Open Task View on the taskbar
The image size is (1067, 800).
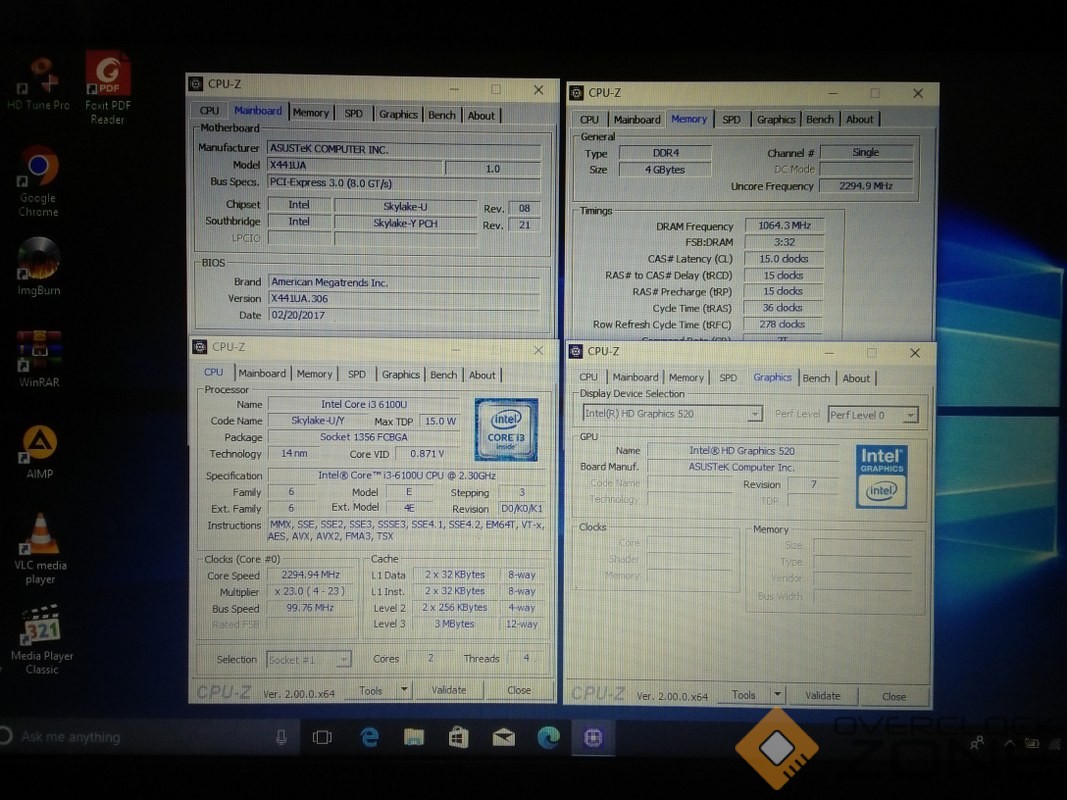coord(322,737)
